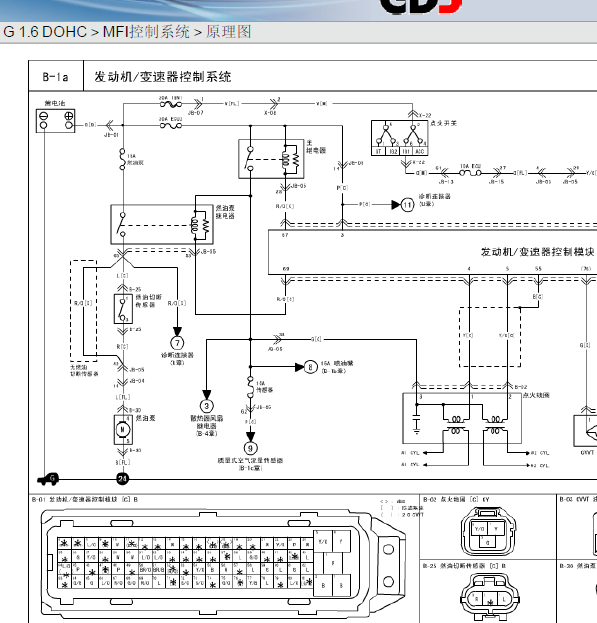The height and width of the screenshot is (623, 597).
Task: Click the 15A 喷油嘴 label
Action: point(337,363)
